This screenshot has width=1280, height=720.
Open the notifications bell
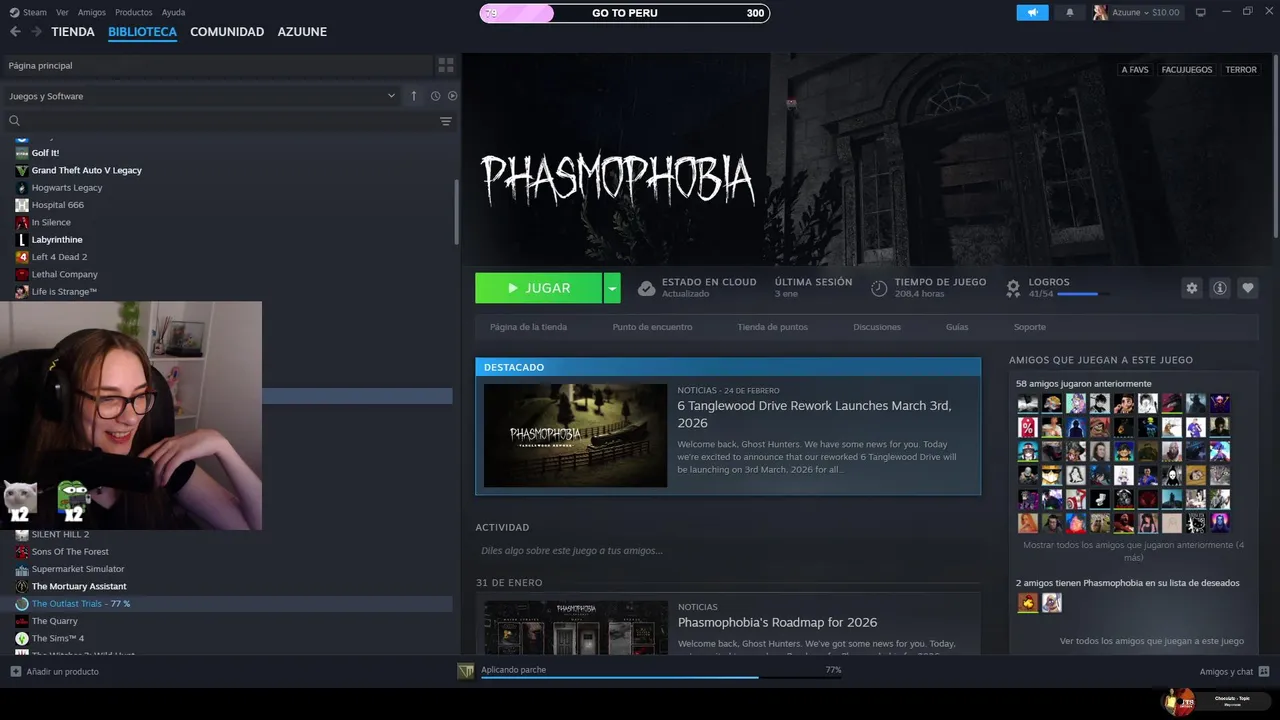tap(1070, 12)
